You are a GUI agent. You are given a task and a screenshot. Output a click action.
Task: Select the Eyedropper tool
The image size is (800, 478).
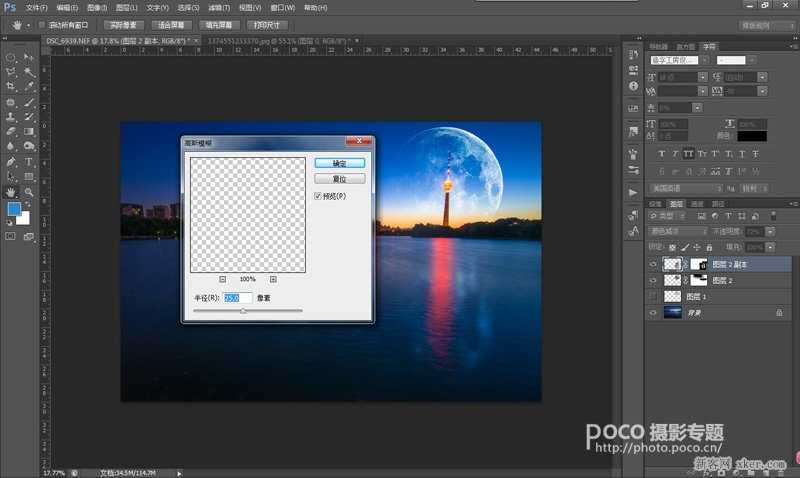[29, 86]
